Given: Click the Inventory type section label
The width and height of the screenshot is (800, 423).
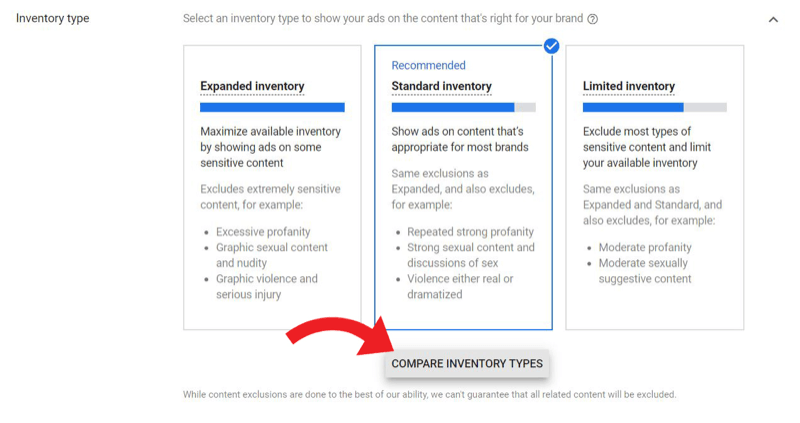Looking at the screenshot, I should pyautogui.click(x=53, y=18).
